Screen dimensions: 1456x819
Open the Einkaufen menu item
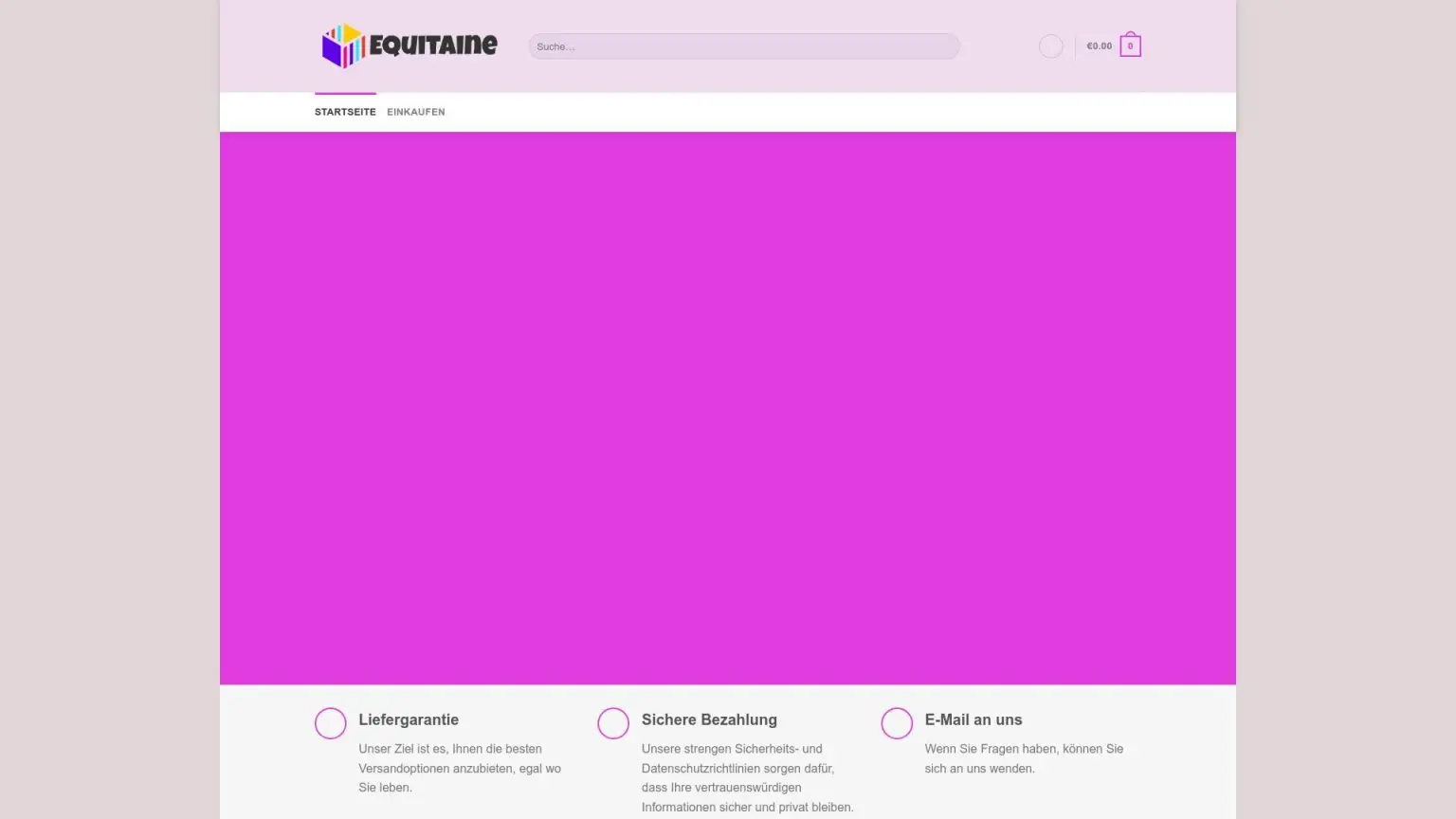point(415,112)
